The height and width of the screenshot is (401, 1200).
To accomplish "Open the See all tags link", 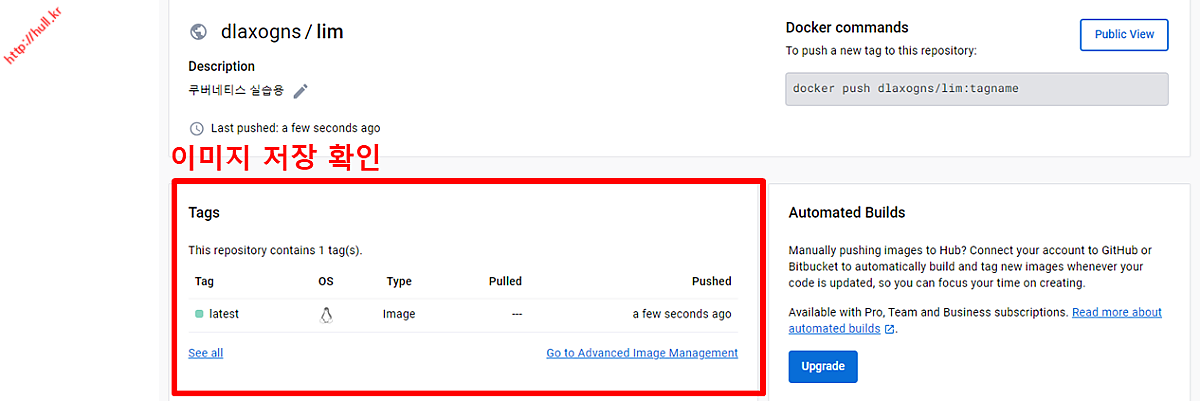I will point(205,353).
